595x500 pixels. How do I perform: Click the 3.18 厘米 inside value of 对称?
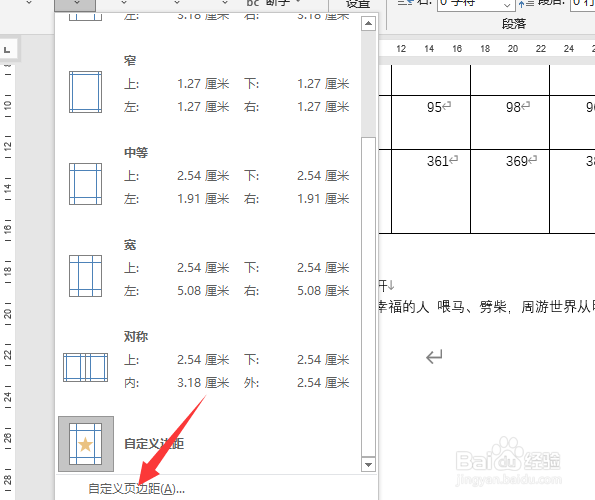click(203, 383)
